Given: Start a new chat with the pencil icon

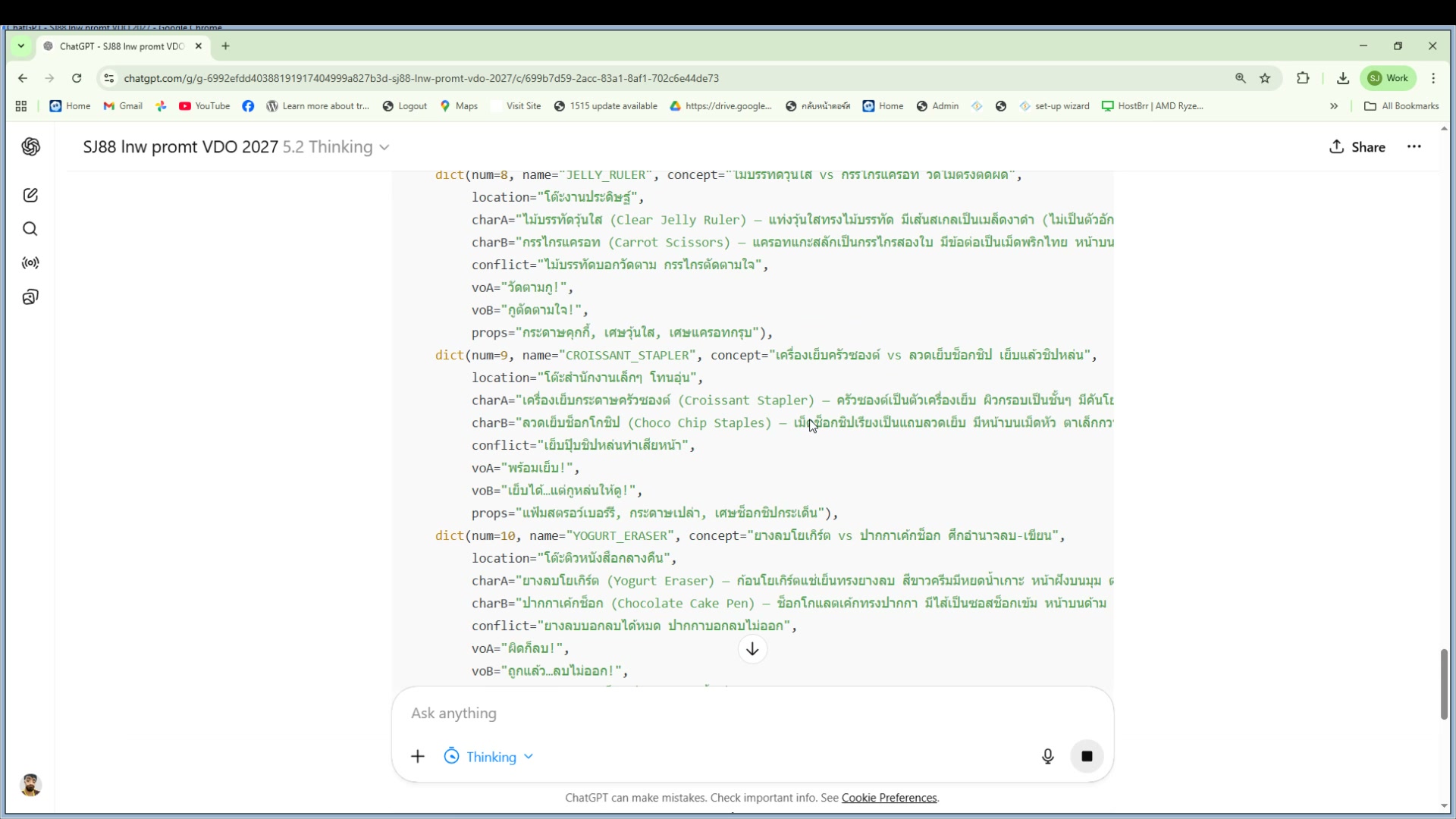Looking at the screenshot, I should tap(30, 196).
